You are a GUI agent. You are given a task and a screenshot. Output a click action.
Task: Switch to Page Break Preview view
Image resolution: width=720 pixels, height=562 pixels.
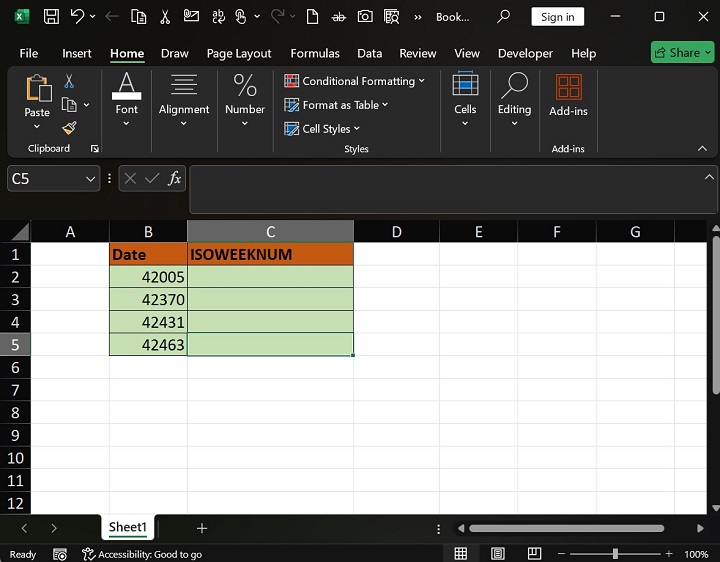534,554
